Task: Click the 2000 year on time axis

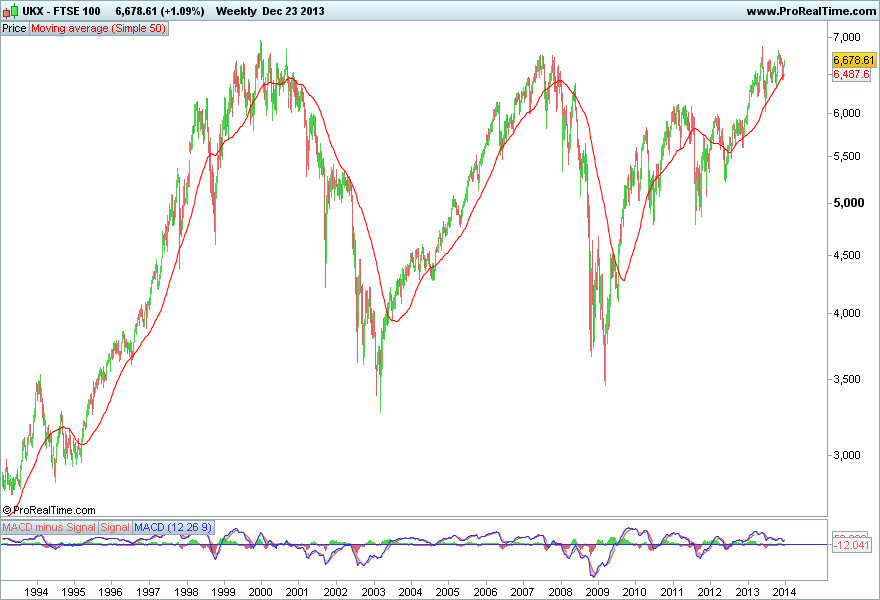Action: click(x=260, y=592)
